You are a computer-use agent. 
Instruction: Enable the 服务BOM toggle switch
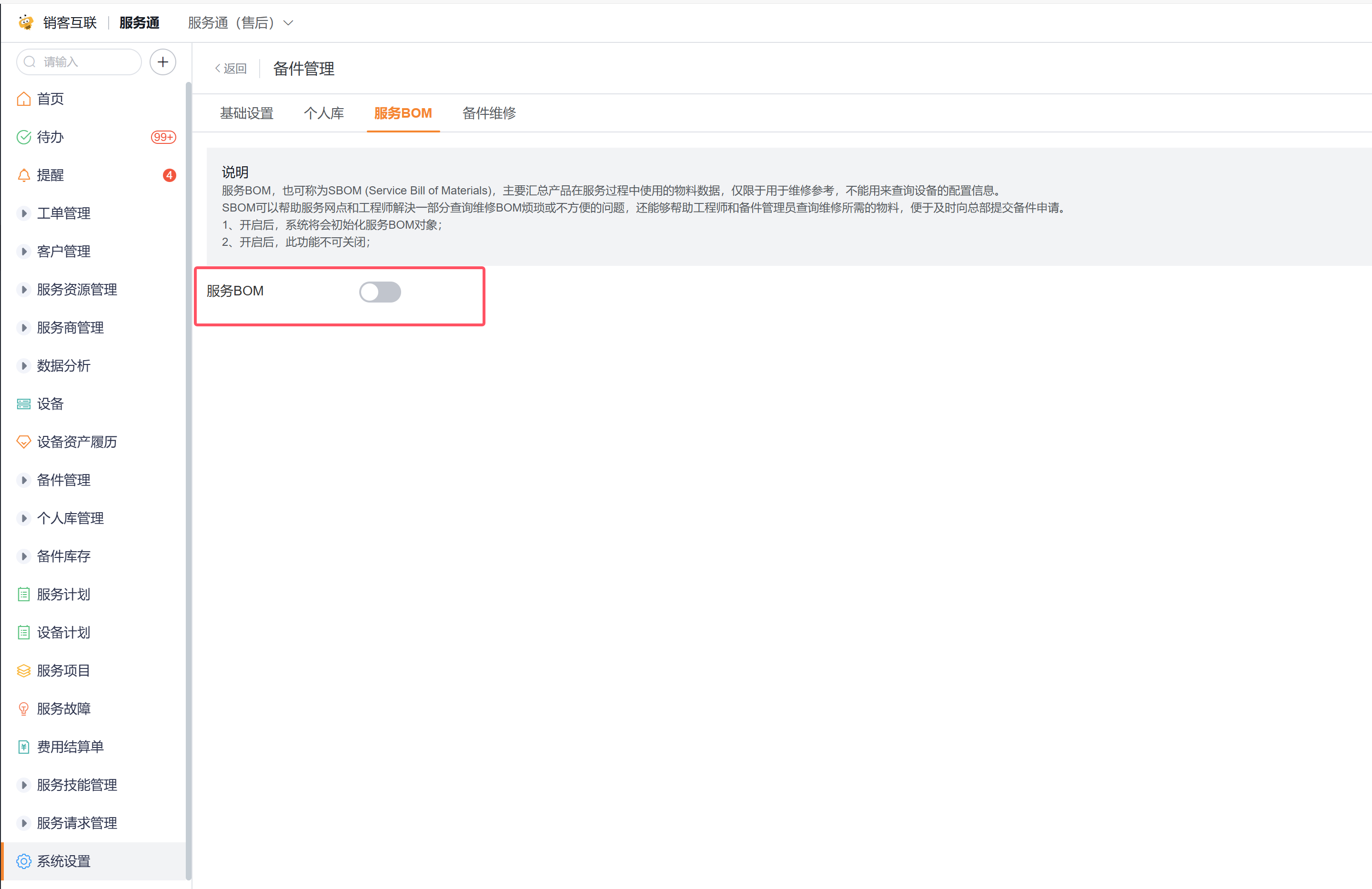tap(380, 292)
